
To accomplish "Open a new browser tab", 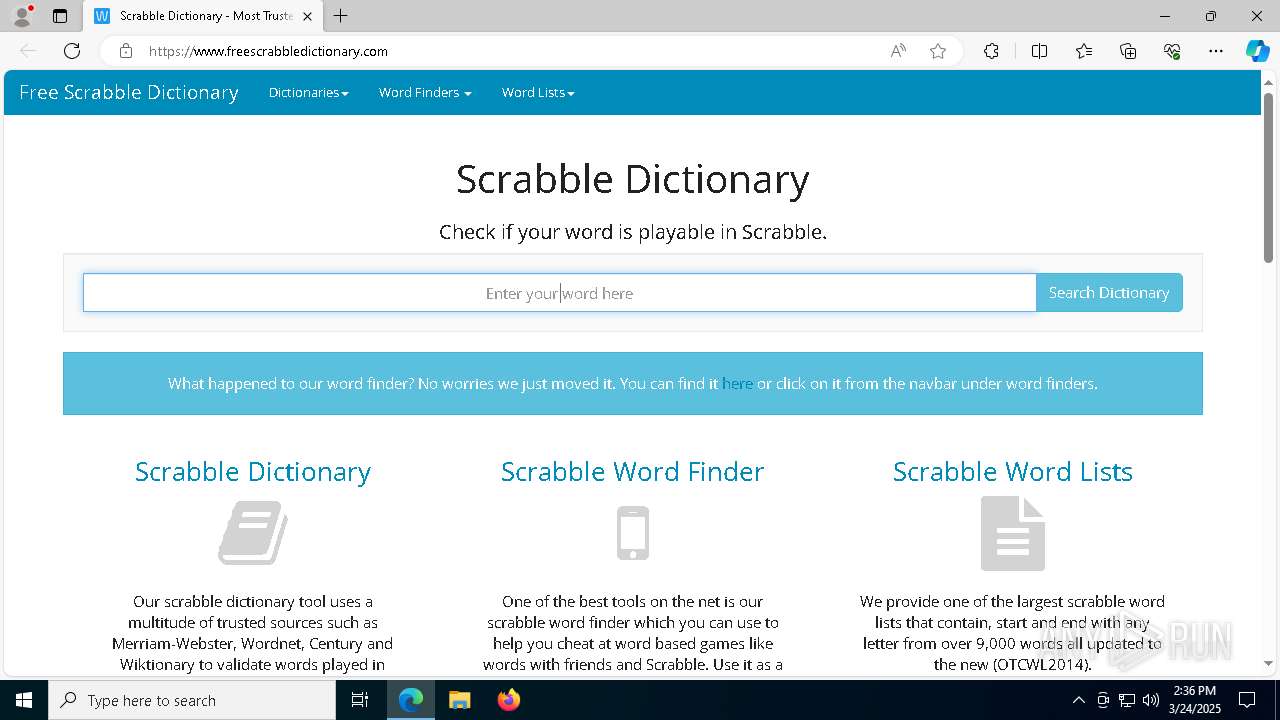I will [340, 16].
